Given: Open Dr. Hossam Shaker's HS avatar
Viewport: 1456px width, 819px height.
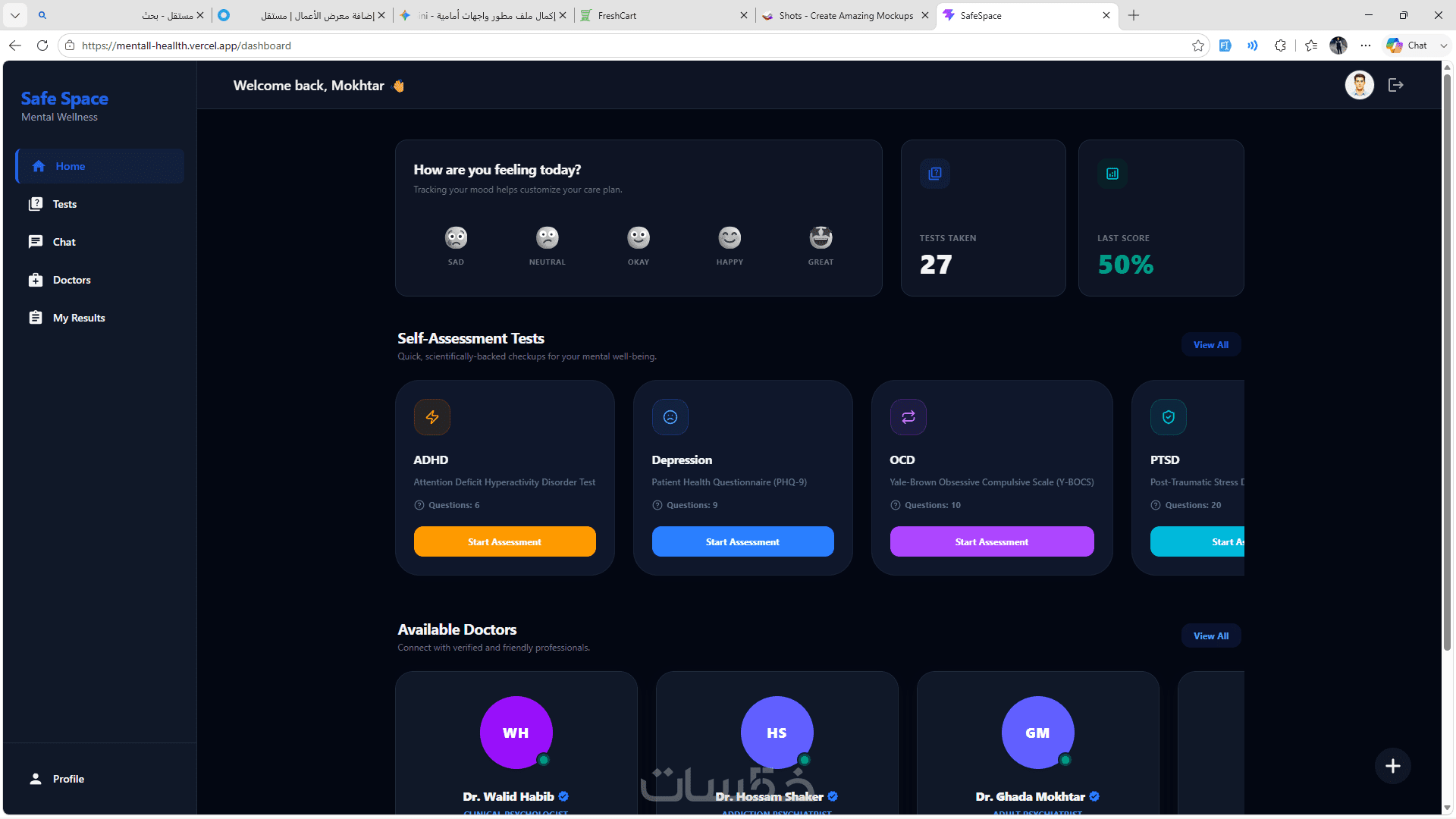Looking at the screenshot, I should click(x=777, y=733).
